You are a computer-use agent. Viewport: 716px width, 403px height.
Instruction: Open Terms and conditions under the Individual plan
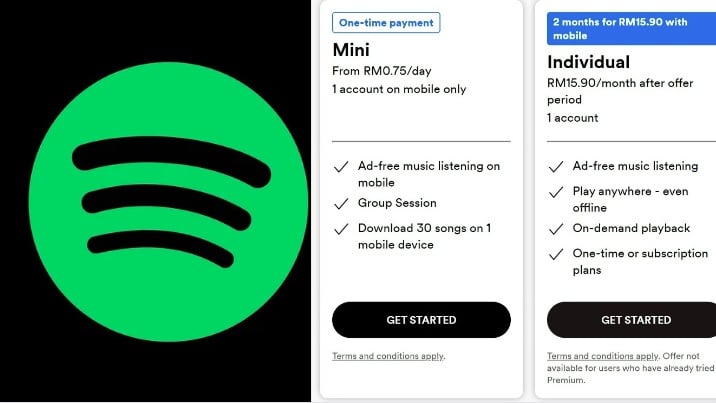[602, 356]
